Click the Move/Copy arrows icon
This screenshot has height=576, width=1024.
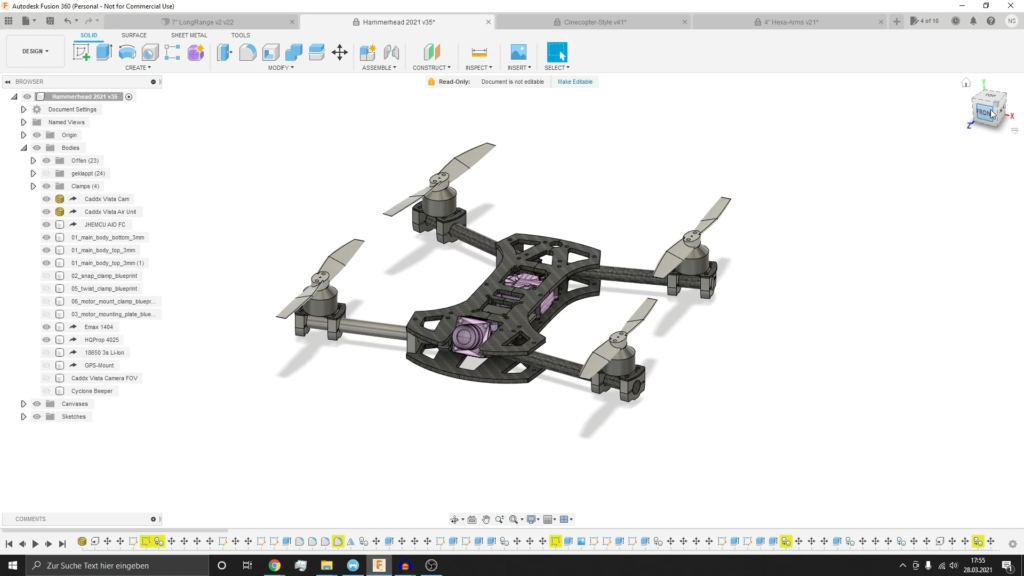click(339, 52)
